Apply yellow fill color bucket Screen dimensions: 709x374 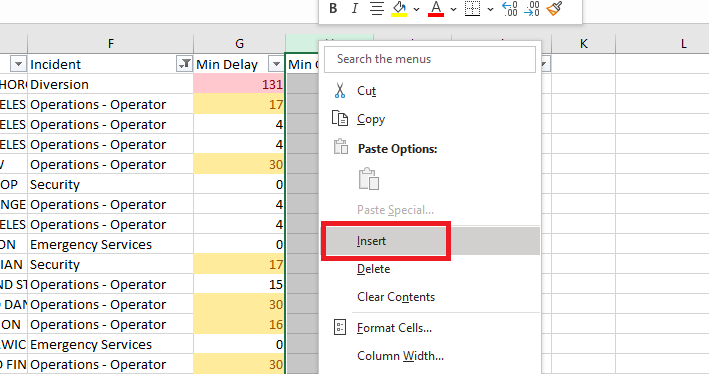[x=399, y=8]
